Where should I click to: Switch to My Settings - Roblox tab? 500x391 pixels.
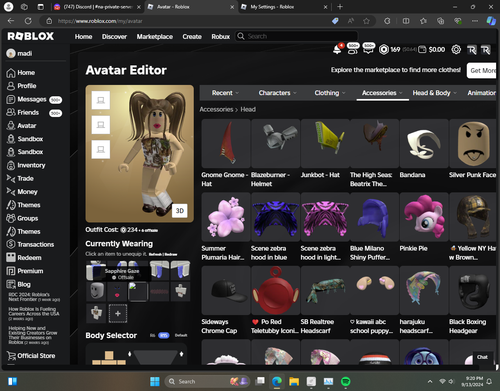pos(283,7)
